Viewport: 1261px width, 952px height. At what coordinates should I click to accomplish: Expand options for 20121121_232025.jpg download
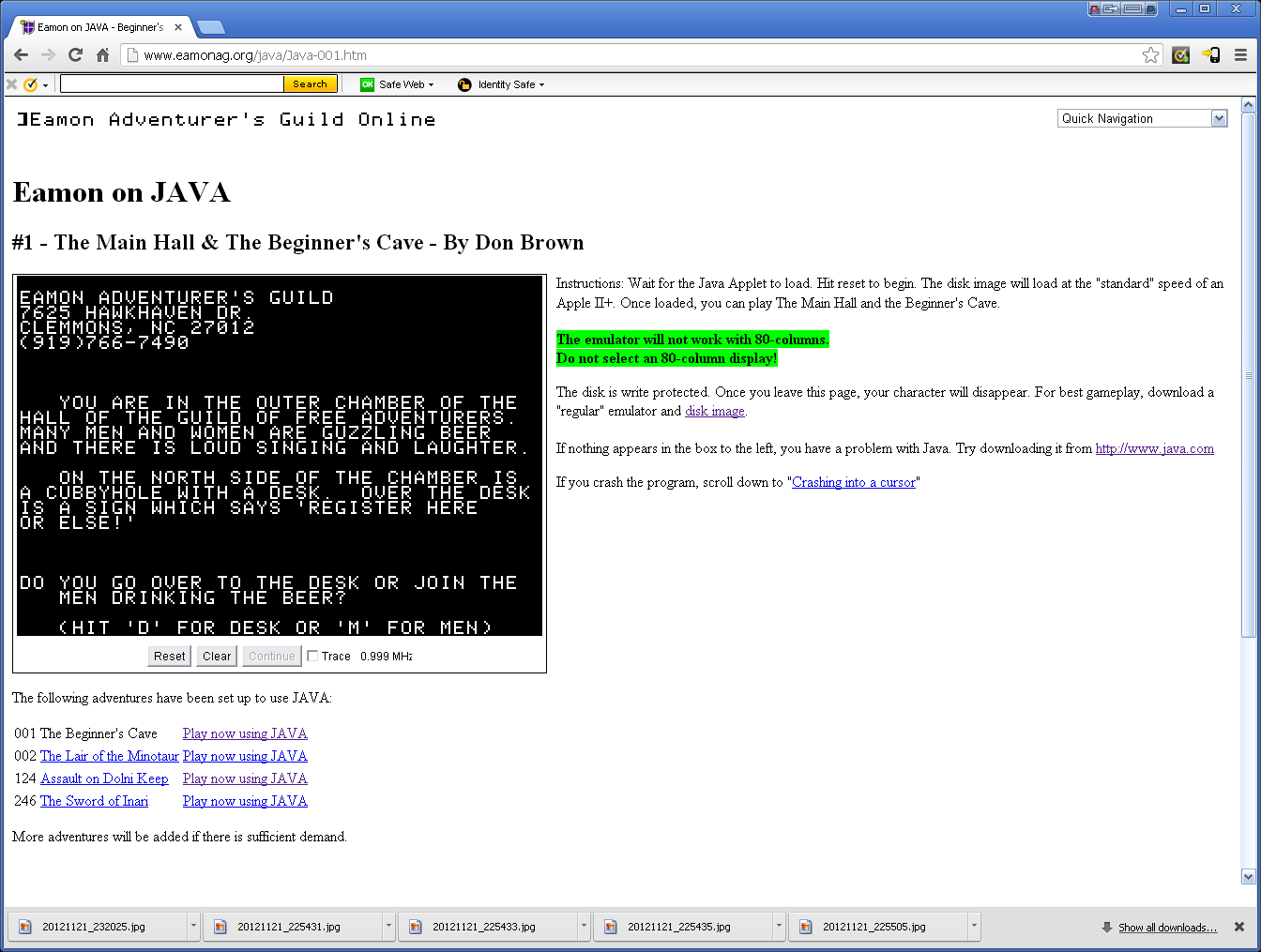(194, 927)
